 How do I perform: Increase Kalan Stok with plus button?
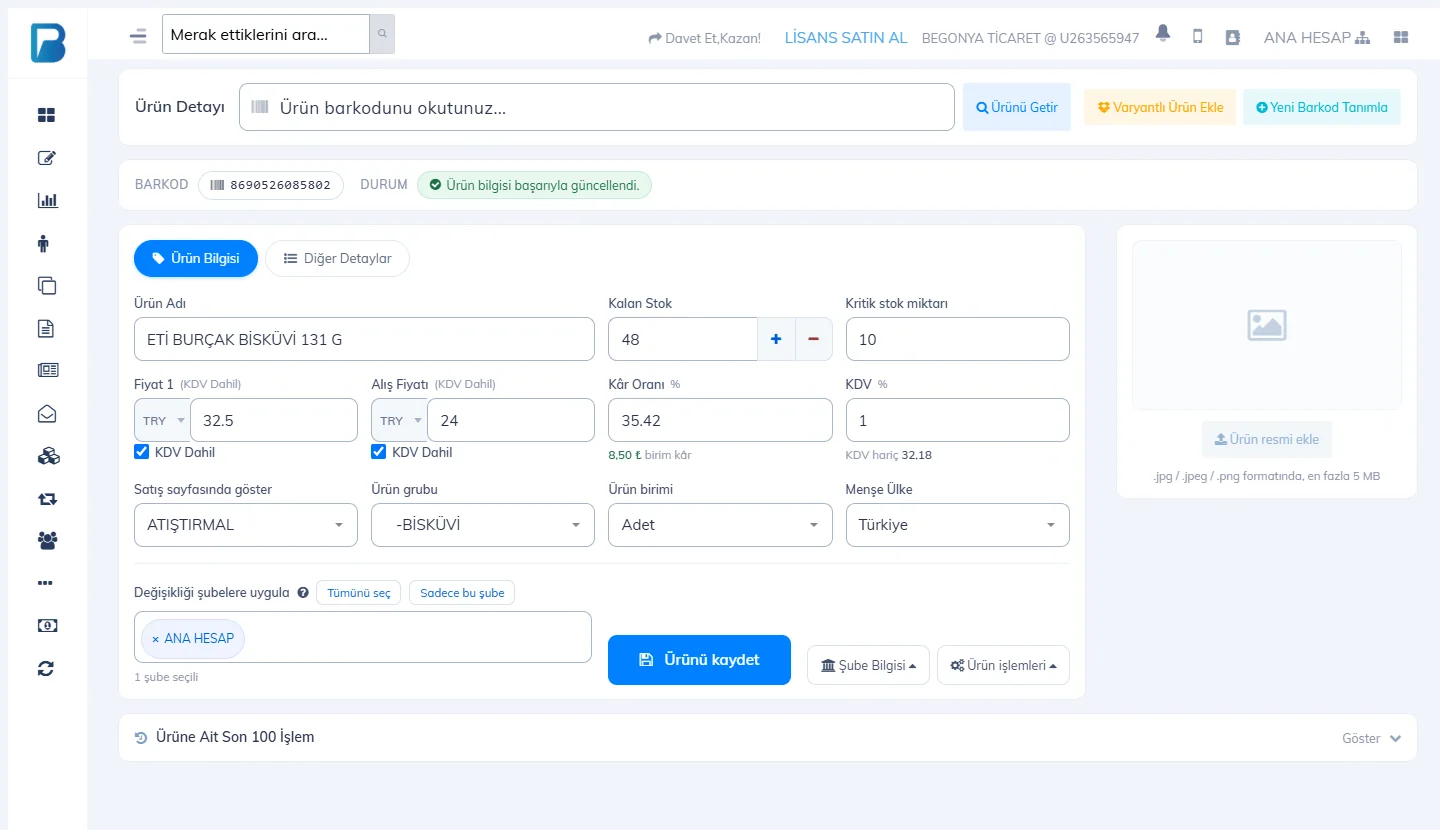776,339
